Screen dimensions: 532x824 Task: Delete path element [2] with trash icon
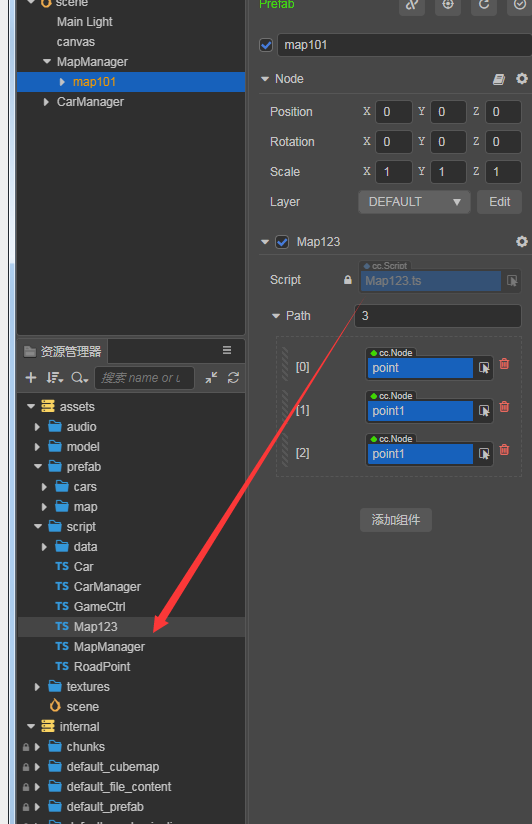tap(504, 450)
